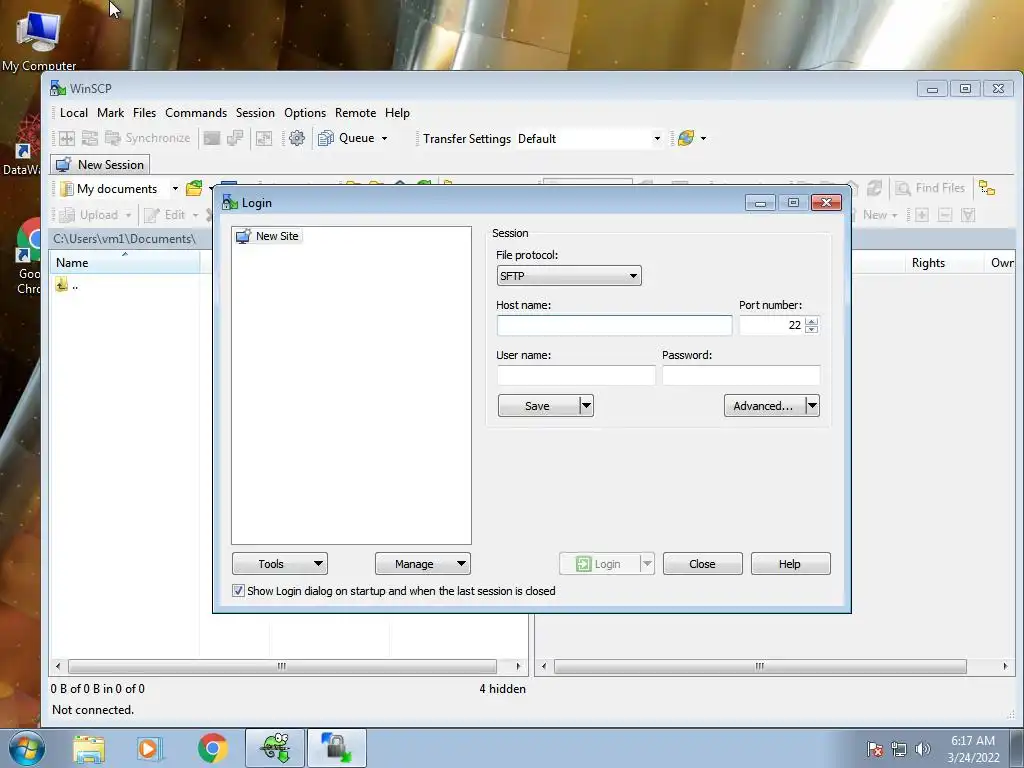Click the Compare Directories toolbar icon

(67, 138)
